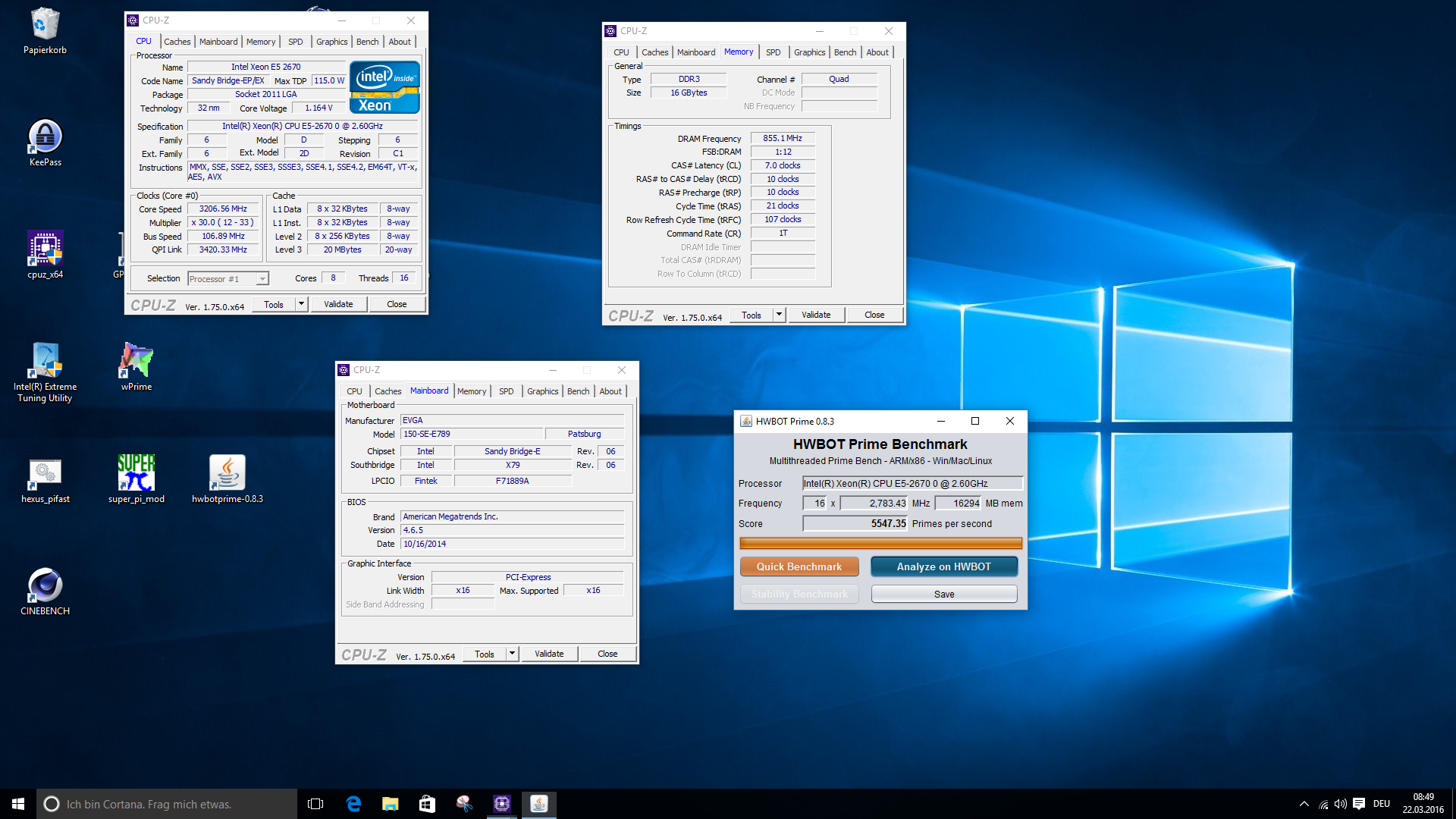Screen dimensions: 1456x819
Task: Launch wPrime from the desktop
Action: point(136,367)
